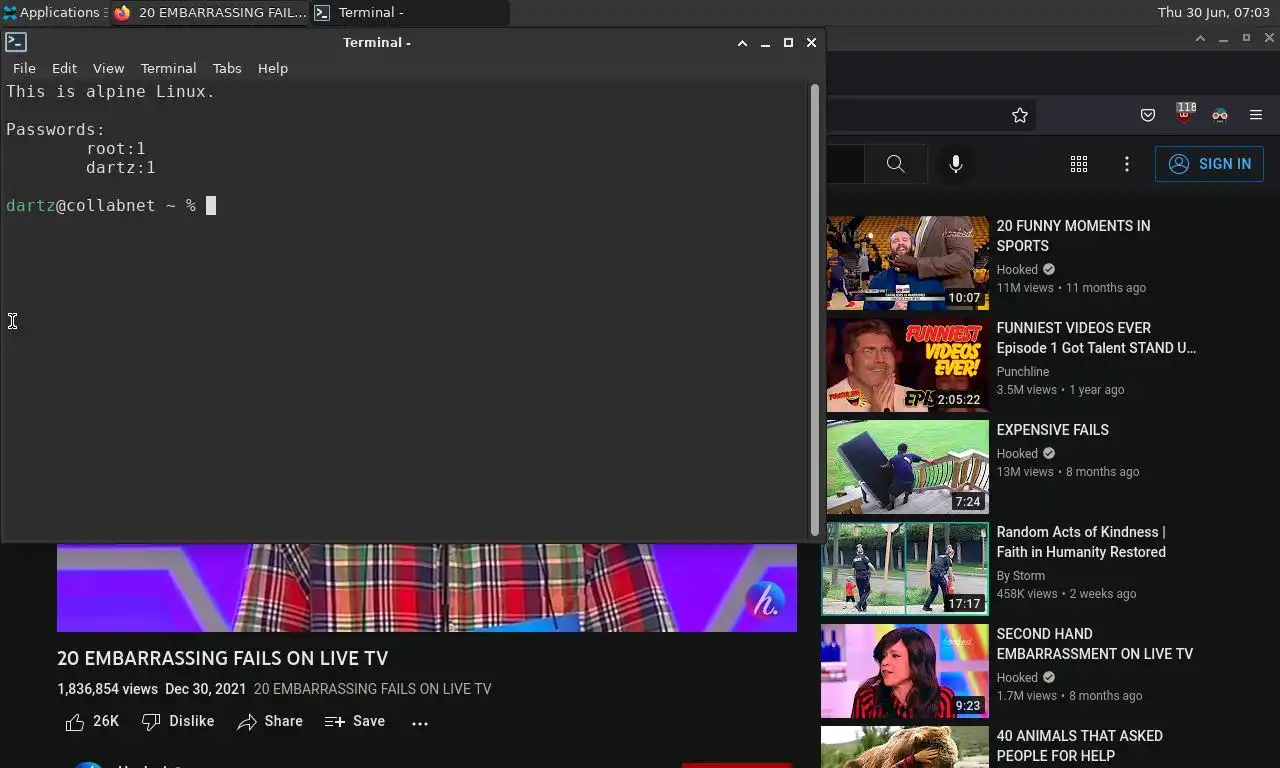Image resolution: width=1280 pixels, height=768 pixels.
Task: Open the View menu in Terminal
Action: [x=108, y=68]
